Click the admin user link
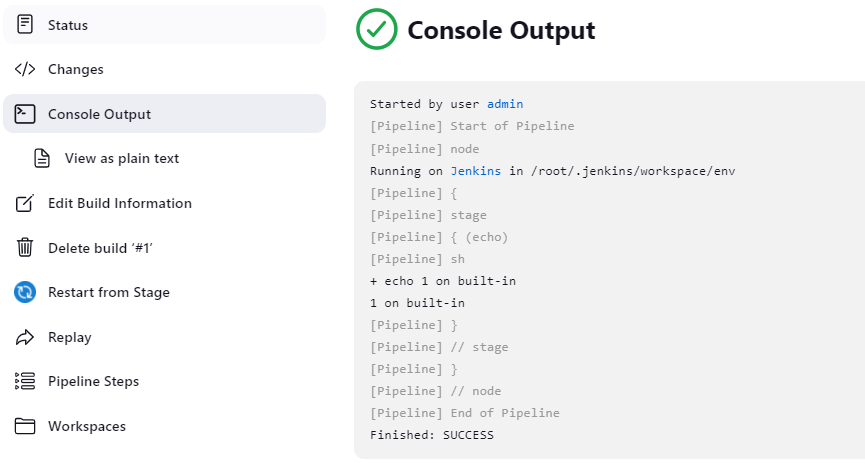Image resolution: width=865 pixels, height=463 pixels. point(505,104)
